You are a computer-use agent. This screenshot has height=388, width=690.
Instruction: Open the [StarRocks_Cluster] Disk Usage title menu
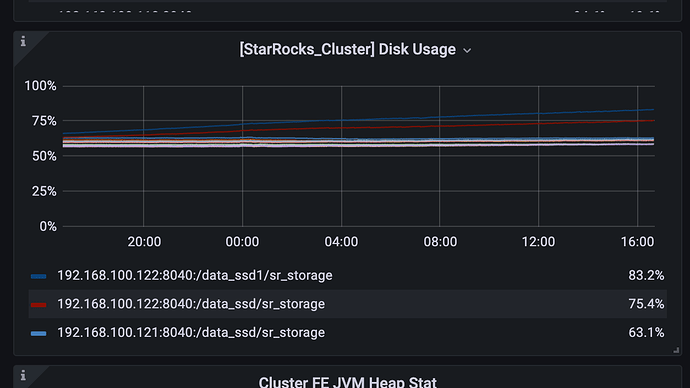348,49
